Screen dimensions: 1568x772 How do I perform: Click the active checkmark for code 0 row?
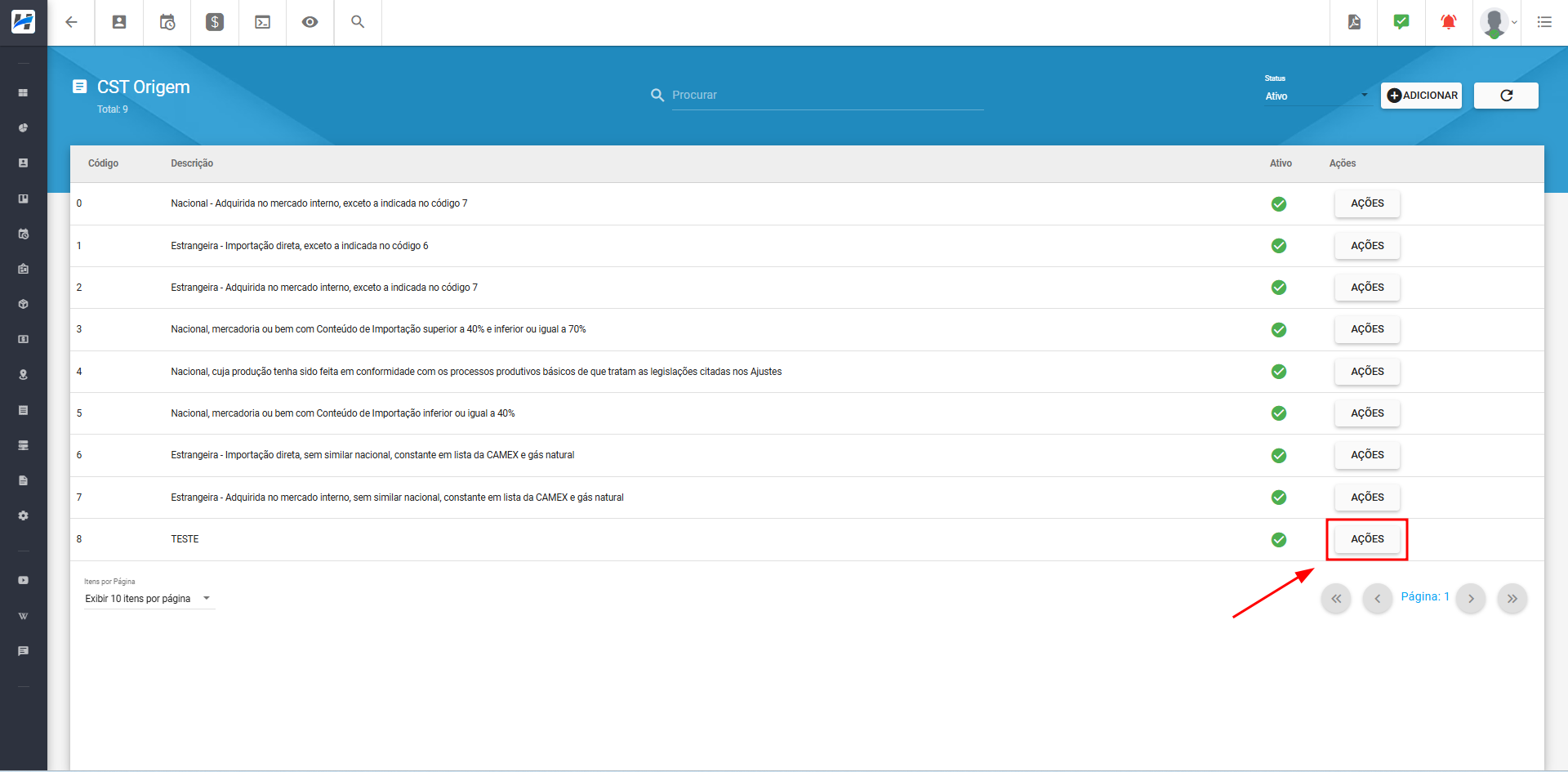point(1279,204)
